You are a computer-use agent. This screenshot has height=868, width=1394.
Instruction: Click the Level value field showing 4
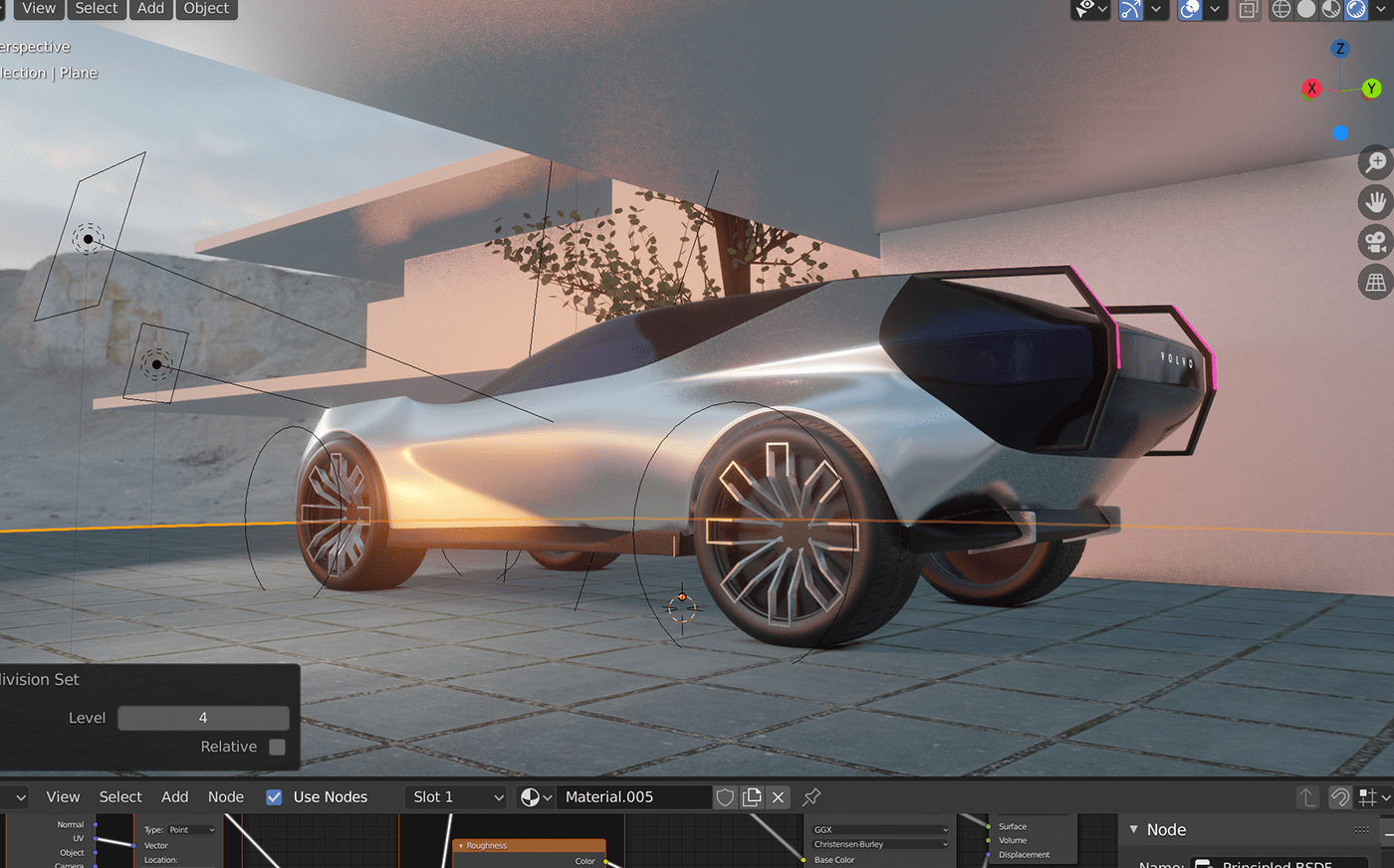(x=203, y=718)
